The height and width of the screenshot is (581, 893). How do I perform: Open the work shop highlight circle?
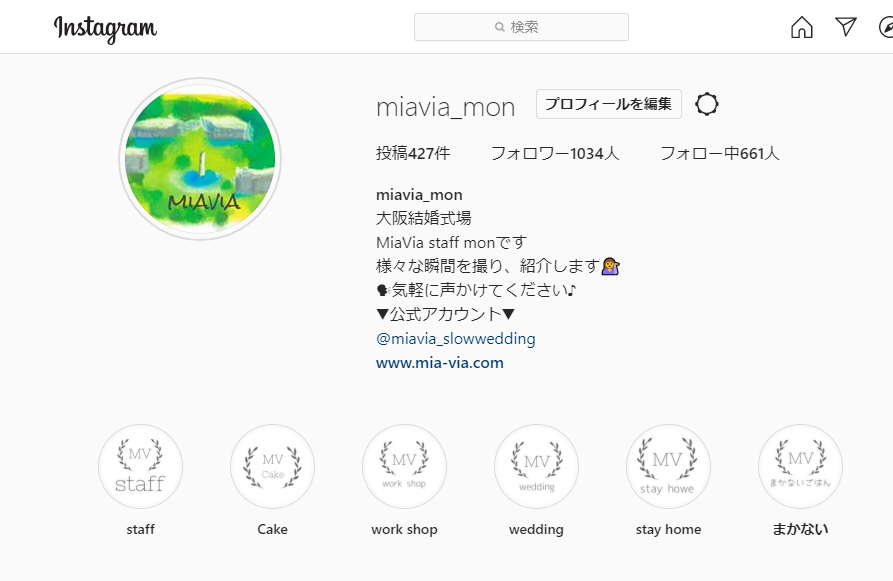(404, 467)
